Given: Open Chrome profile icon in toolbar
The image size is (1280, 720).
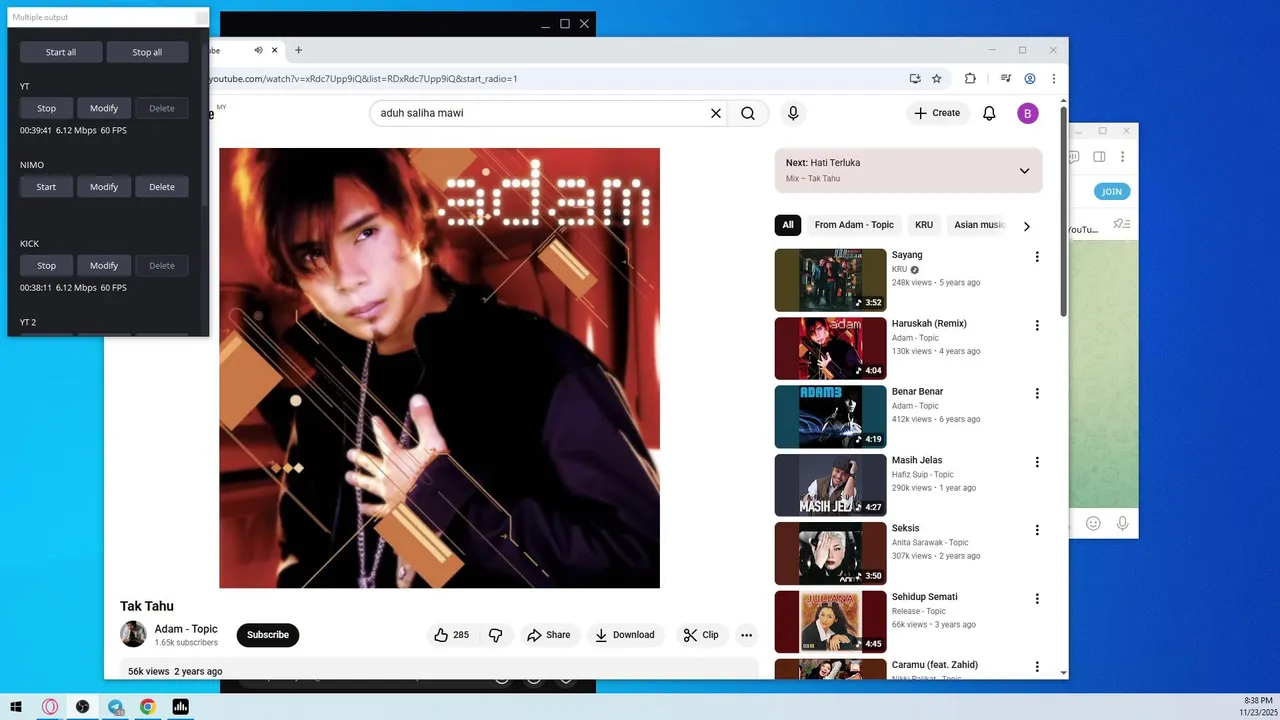Looking at the screenshot, I should click(x=1030, y=78).
